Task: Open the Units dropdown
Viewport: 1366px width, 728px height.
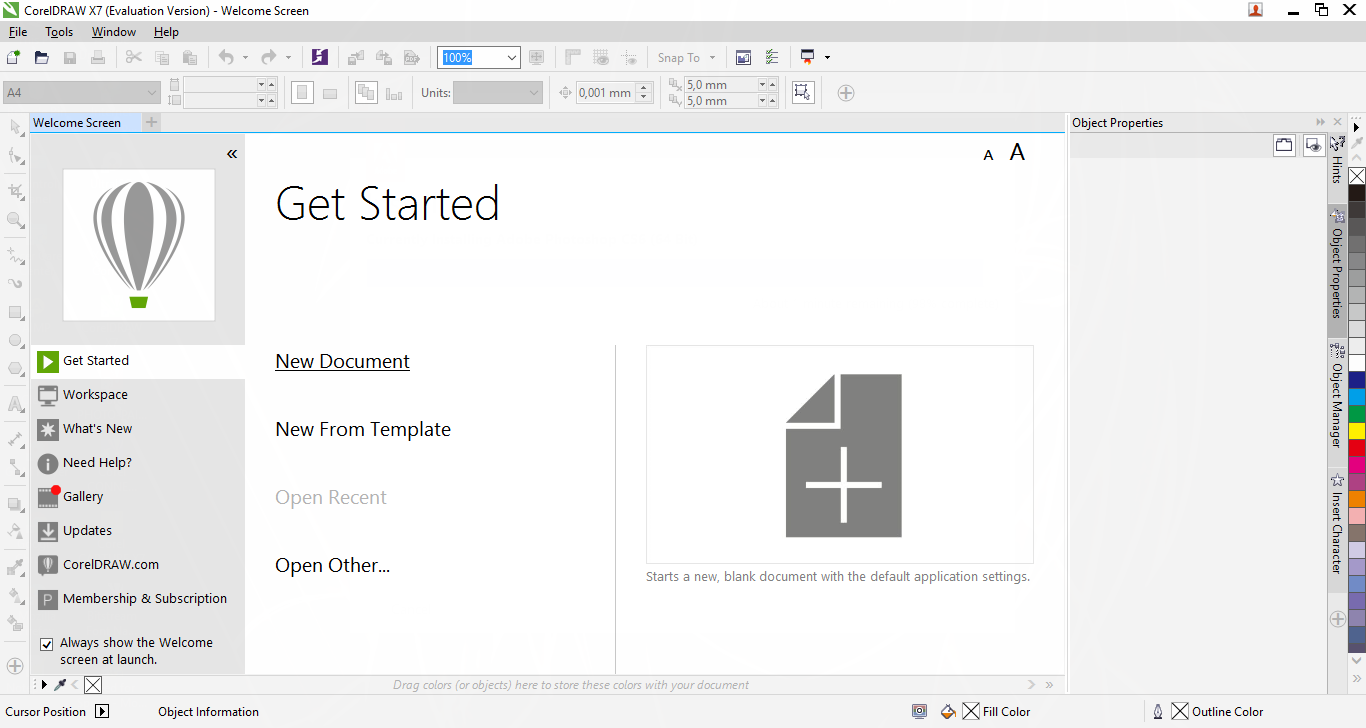Action: coord(533,93)
